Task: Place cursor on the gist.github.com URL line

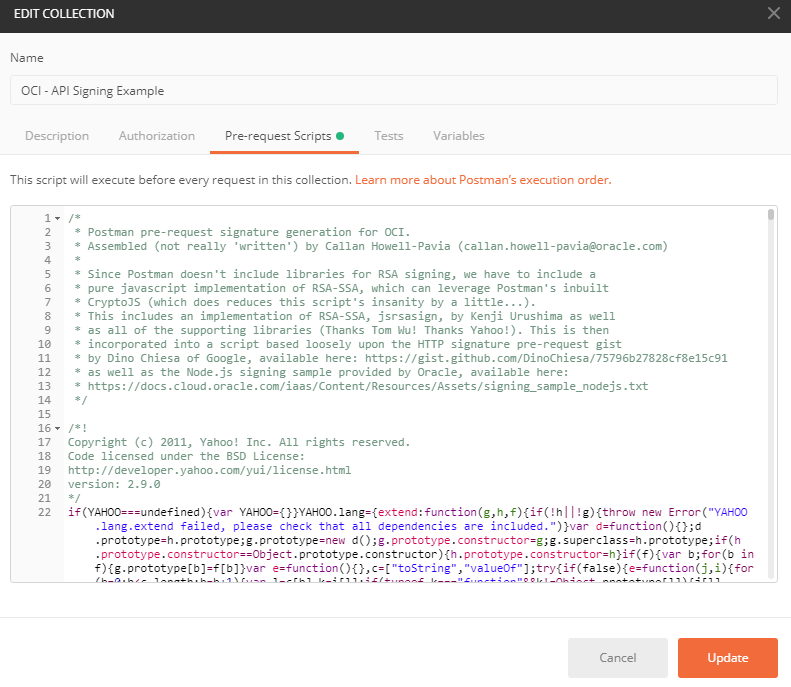Action: (400, 358)
